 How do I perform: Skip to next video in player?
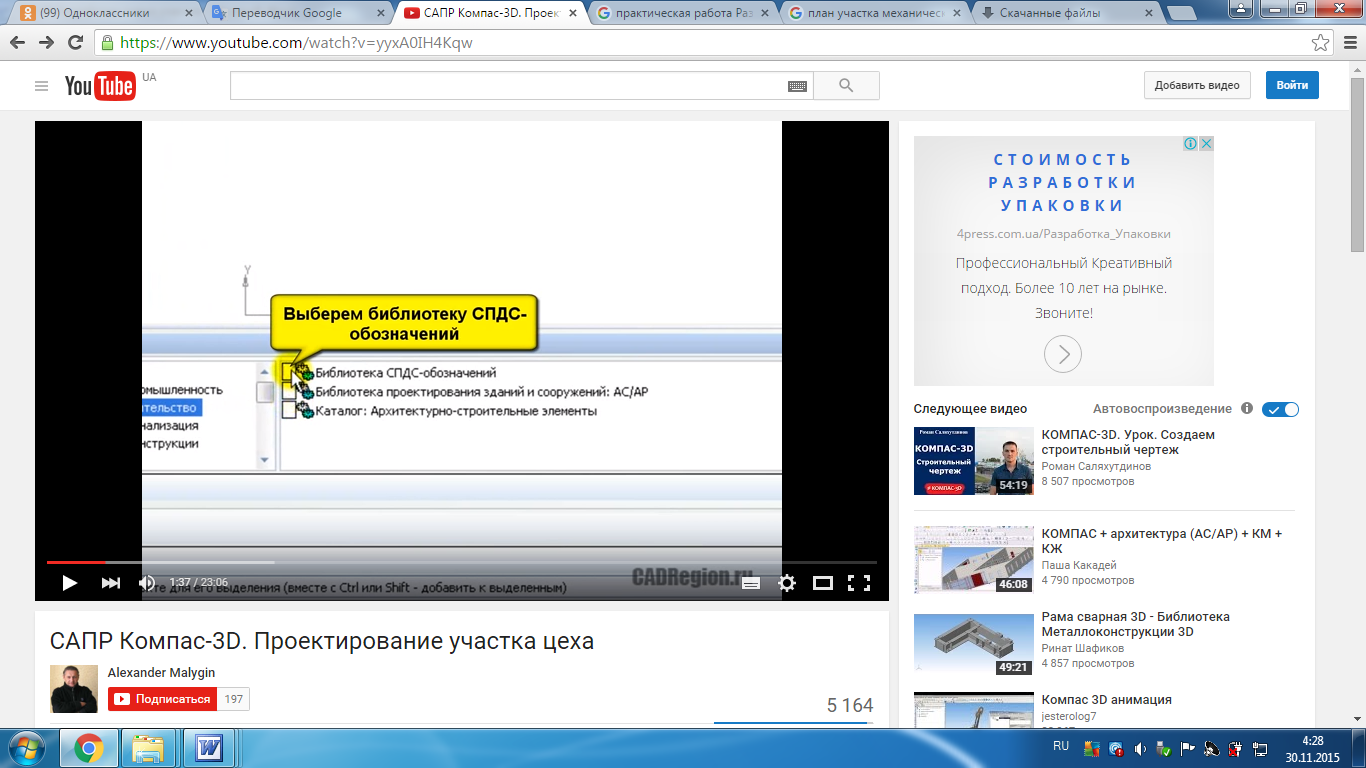(x=110, y=583)
